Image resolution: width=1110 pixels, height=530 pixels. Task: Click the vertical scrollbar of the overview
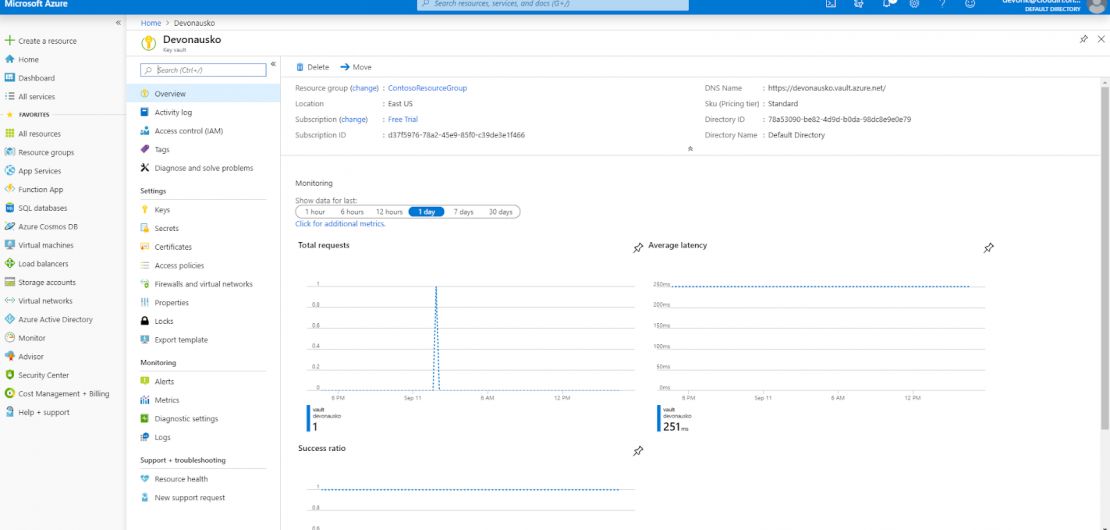point(1105,258)
